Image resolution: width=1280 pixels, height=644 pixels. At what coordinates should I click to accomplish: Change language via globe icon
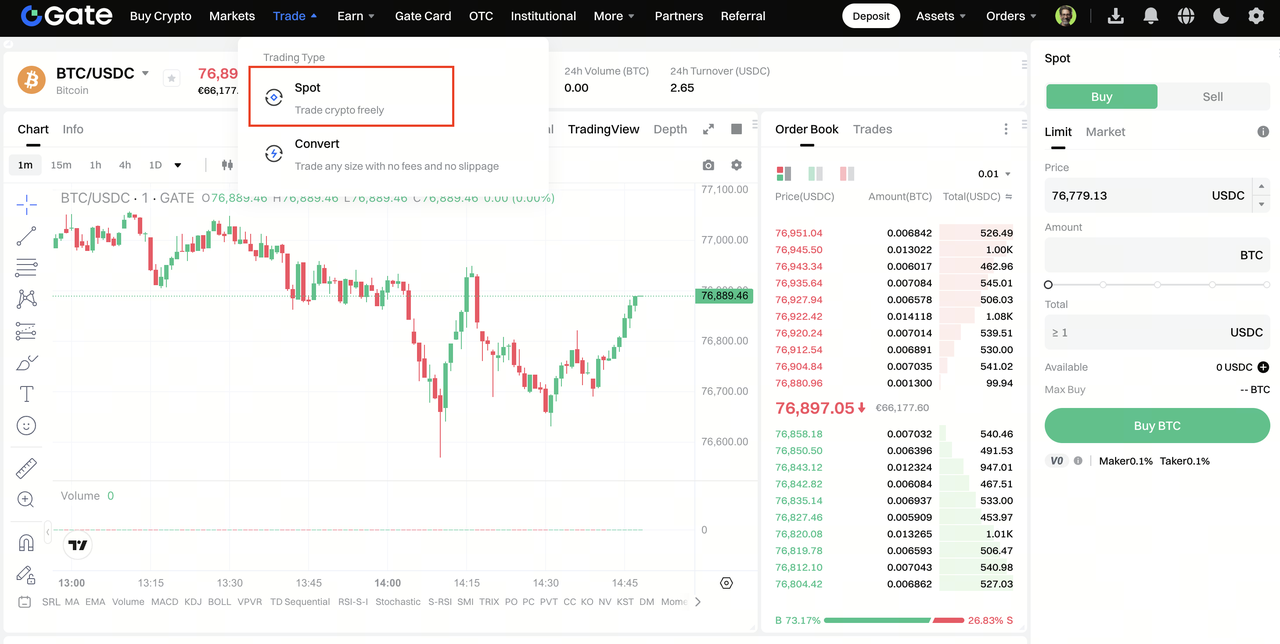(x=1186, y=16)
